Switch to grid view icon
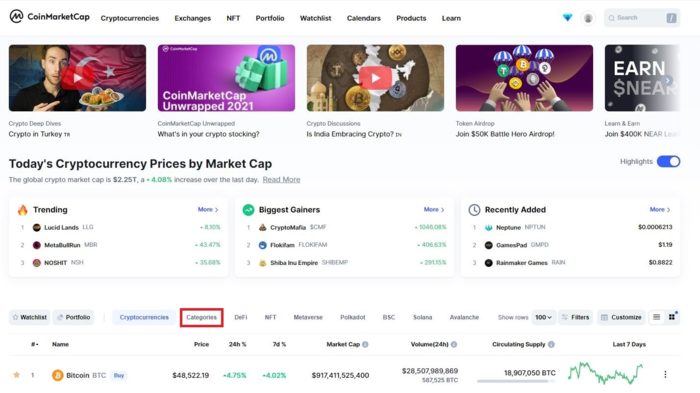 tap(672, 317)
